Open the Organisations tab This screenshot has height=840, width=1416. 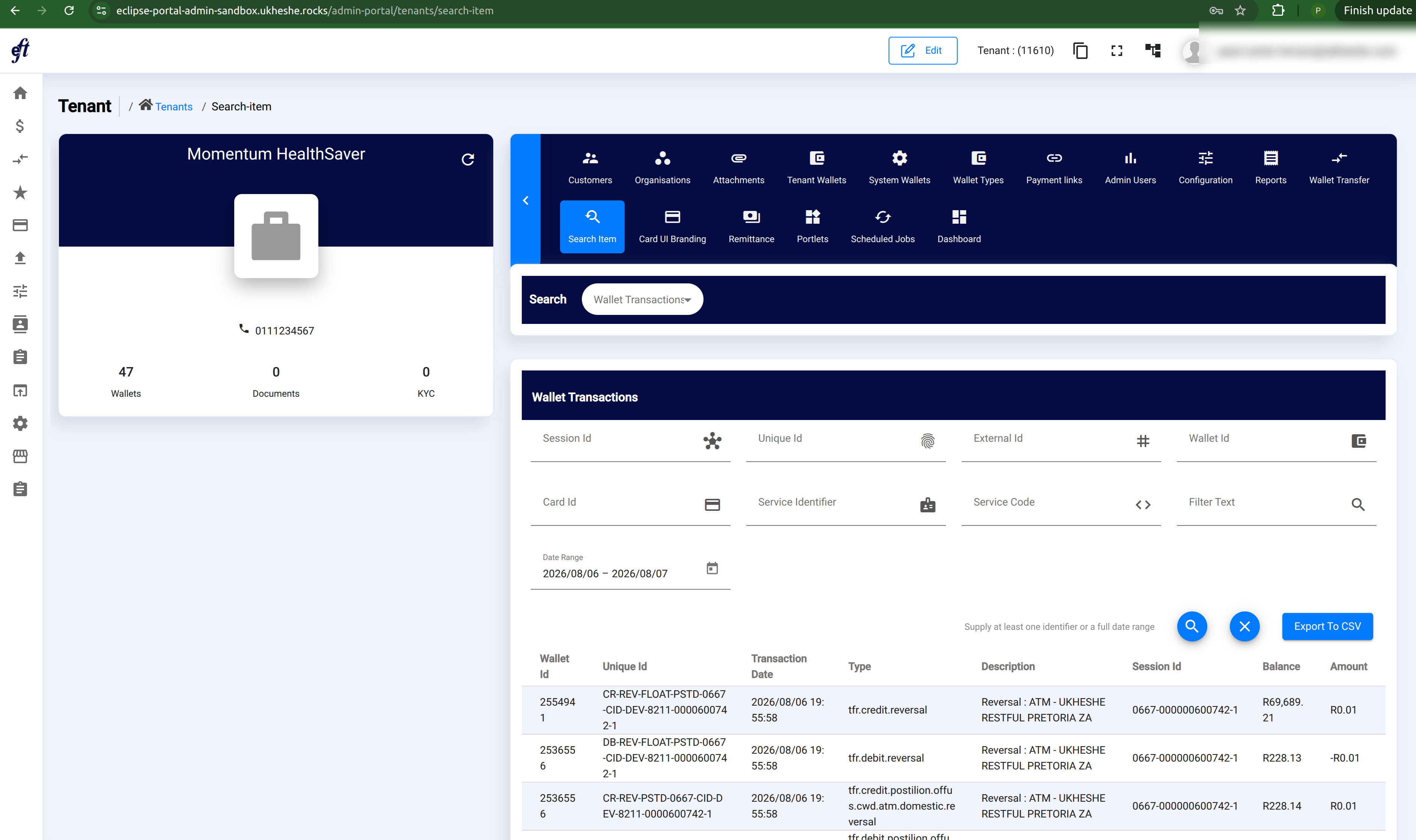click(663, 167)
